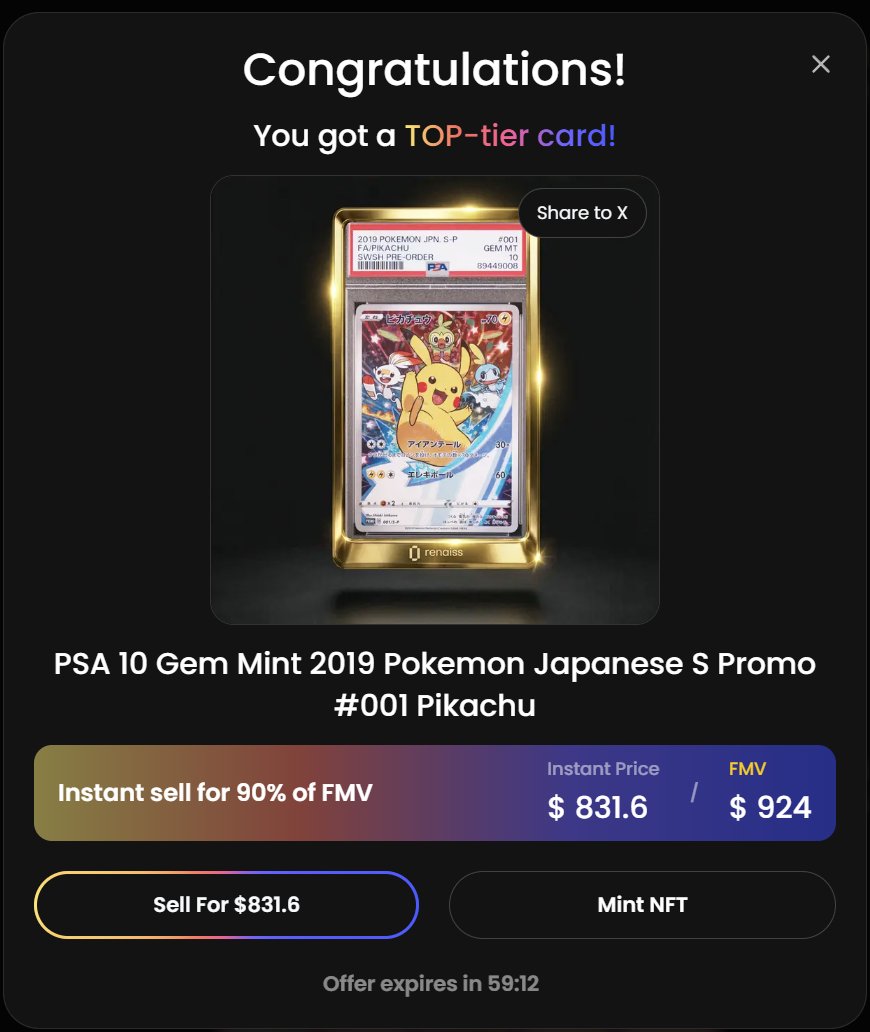The width and height of the screenshot is (870, 1032).
Task: Click the FMV label in yellow
Action: pos(747,769)
